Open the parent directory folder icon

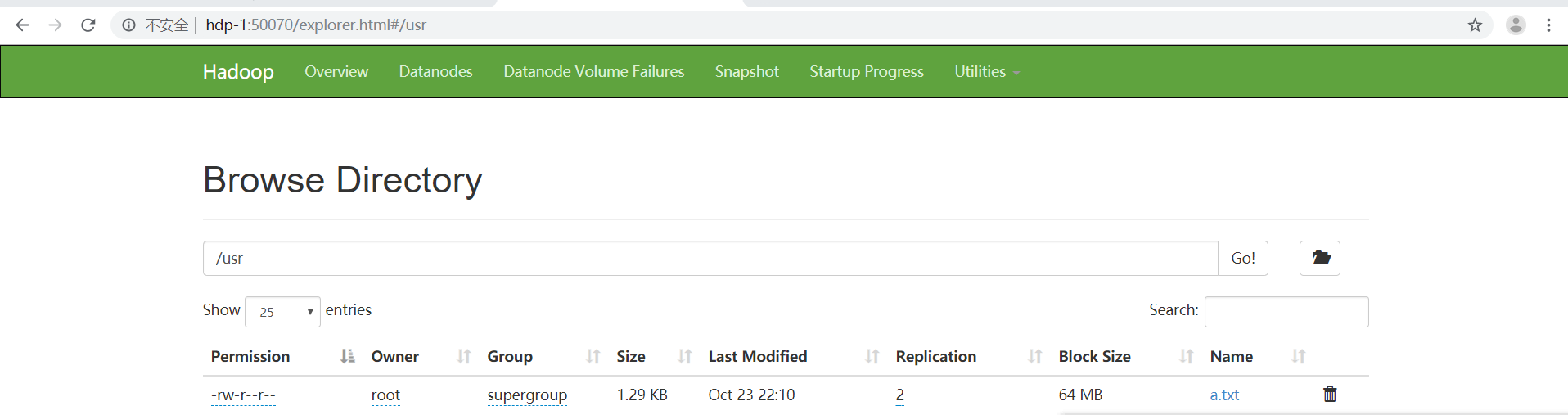tap(1320, 258)
